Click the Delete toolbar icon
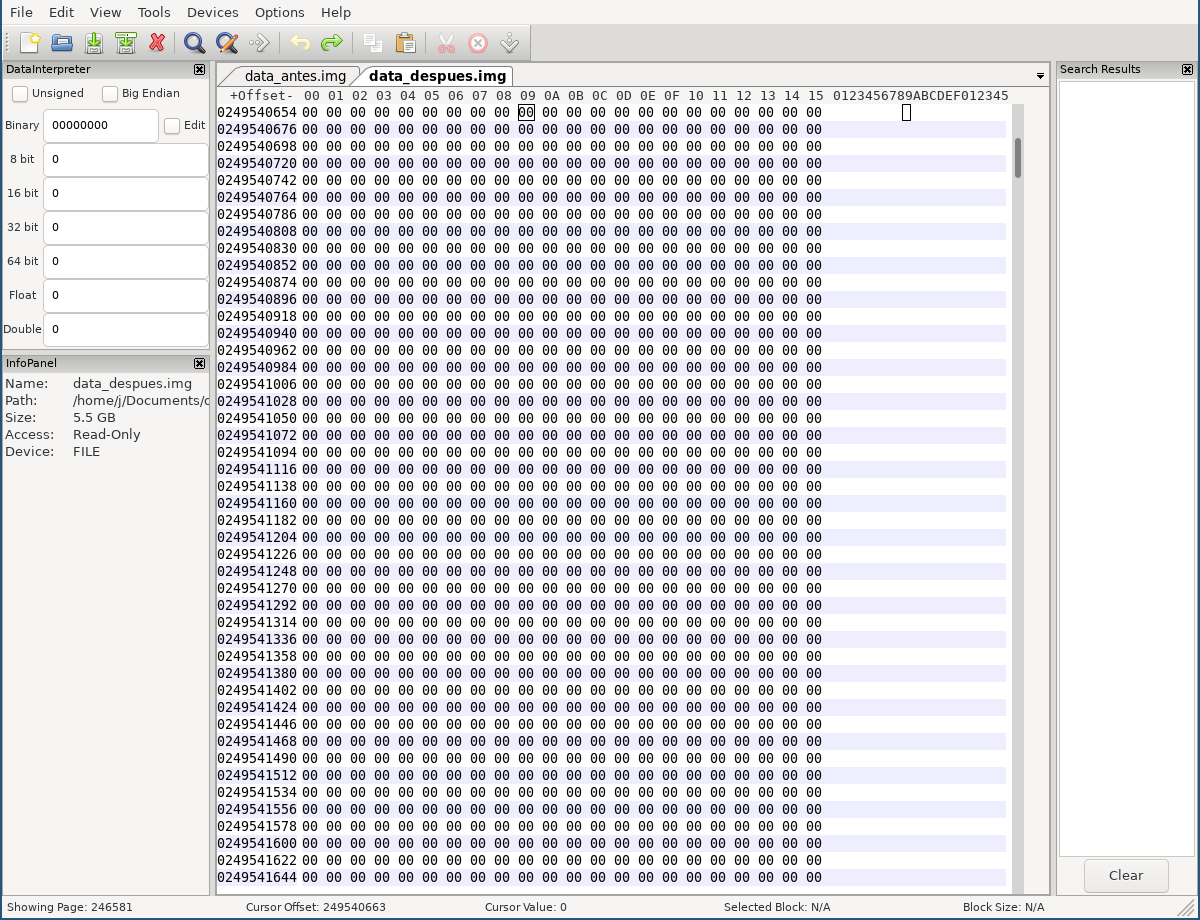 click(x=478, y=43)
